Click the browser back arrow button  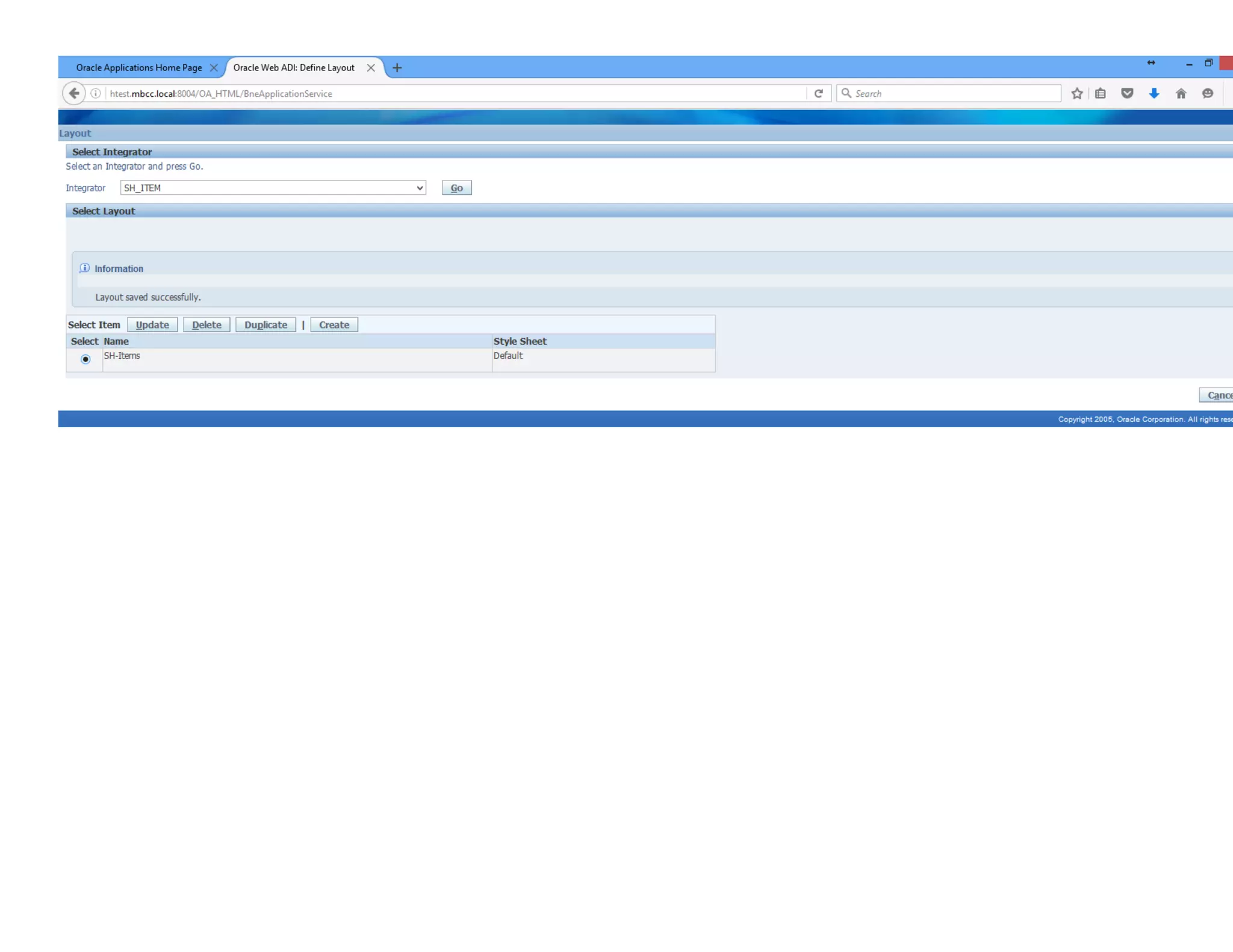[x=73, y=93]
